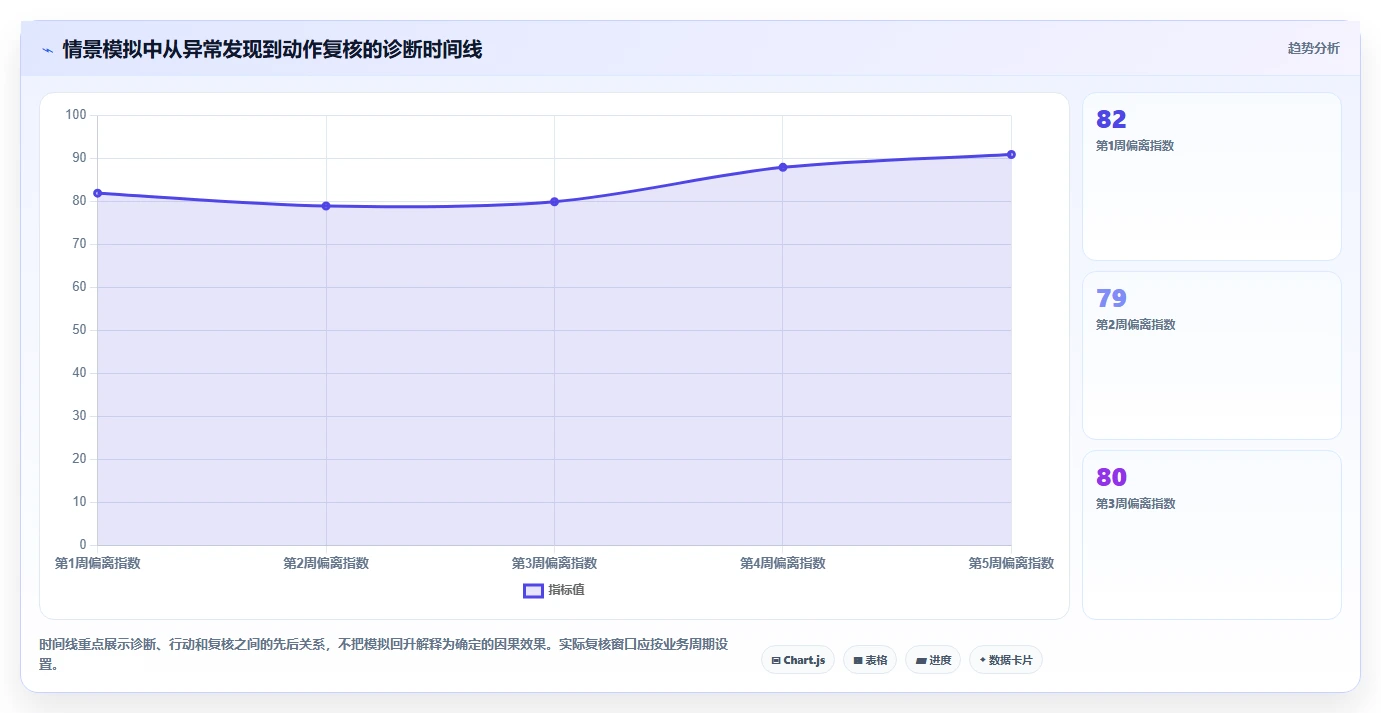This screenshot has height=713, width=1381.
Task: Click the card caption 第3周偏离指数 under 80
Action: (1135, 503)
